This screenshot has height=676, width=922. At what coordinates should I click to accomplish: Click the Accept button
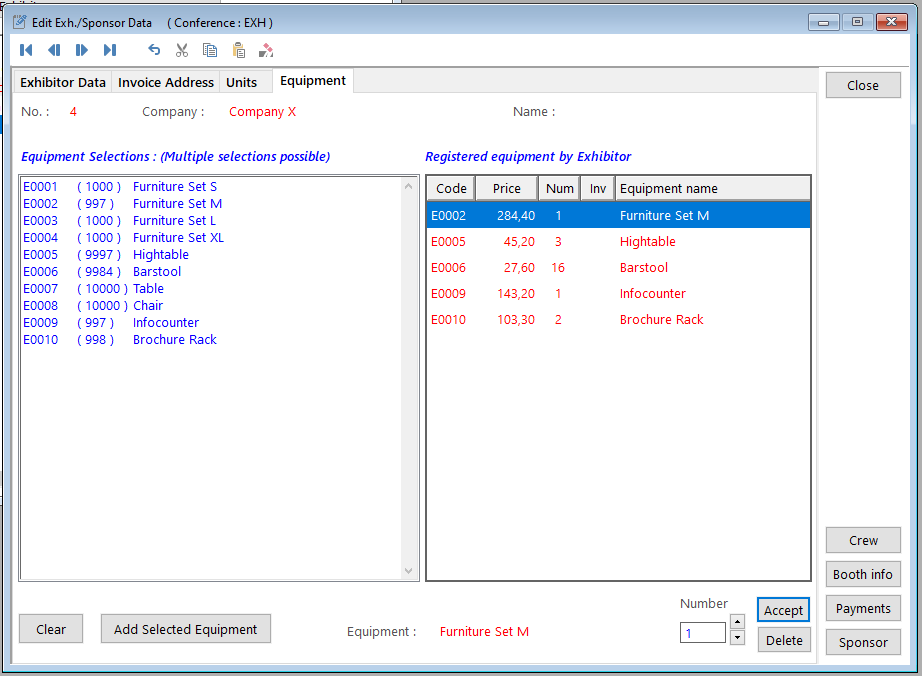pyautogui.click(x=783, y=610)
